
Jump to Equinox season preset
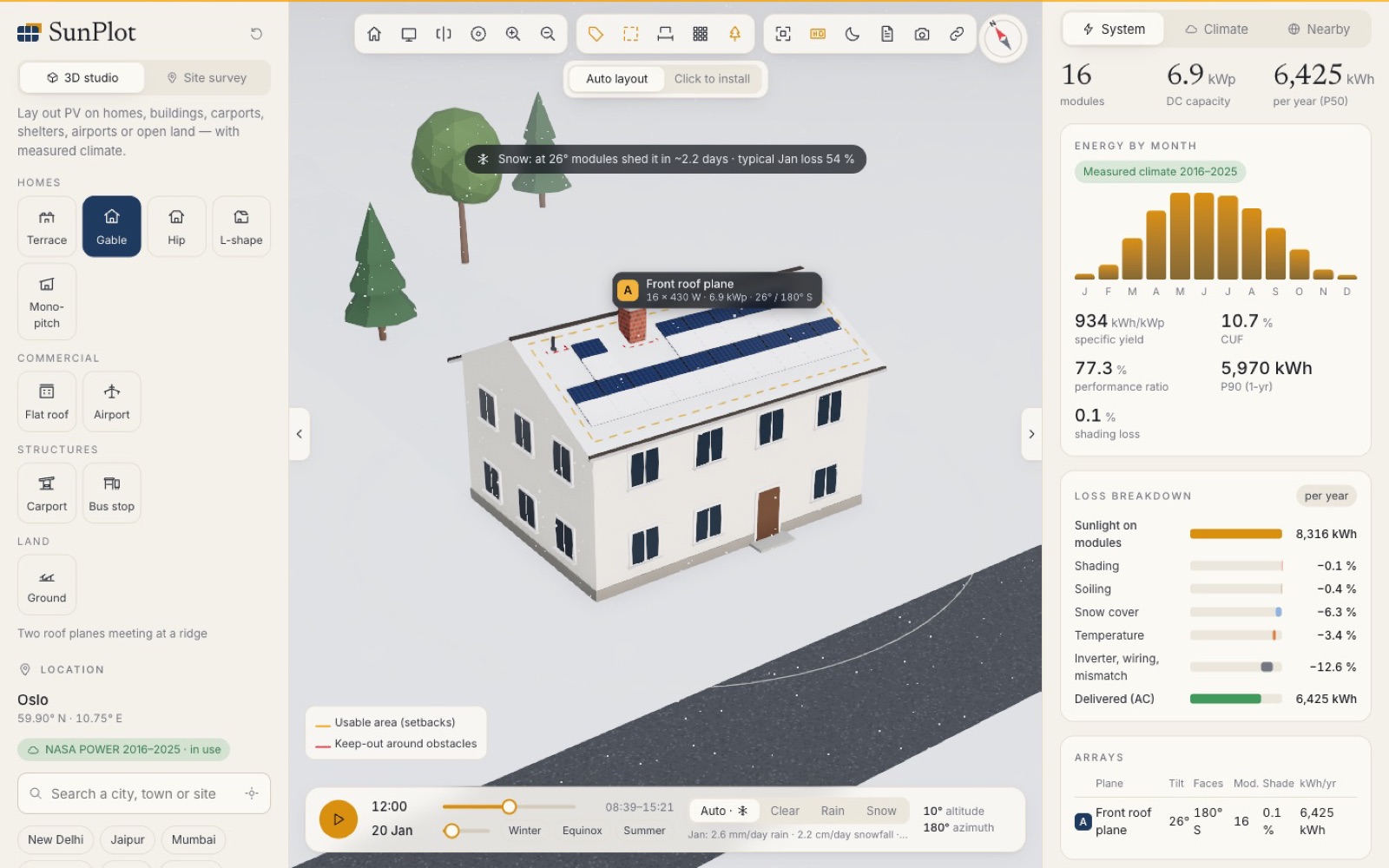tap(582, 831)
